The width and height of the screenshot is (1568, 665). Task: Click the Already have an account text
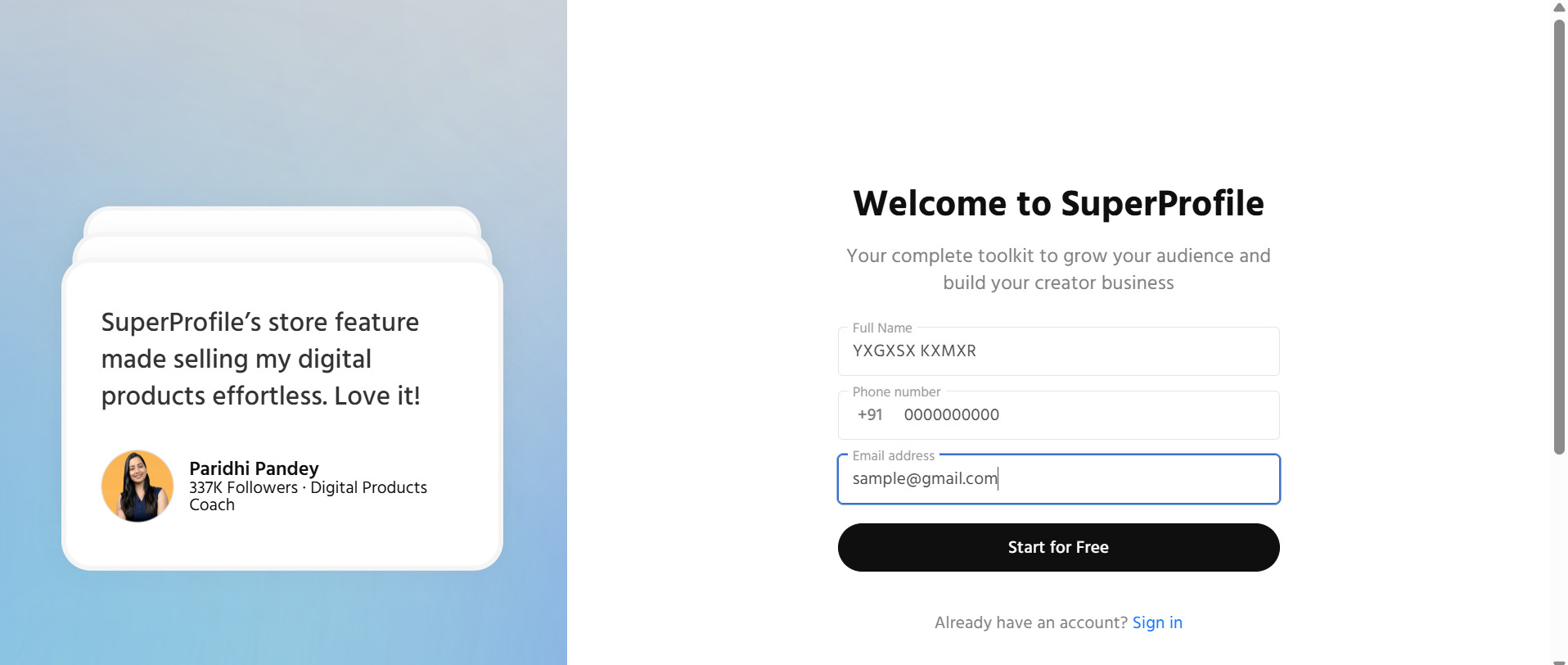pyautogui.click(x=1030, y=622)
